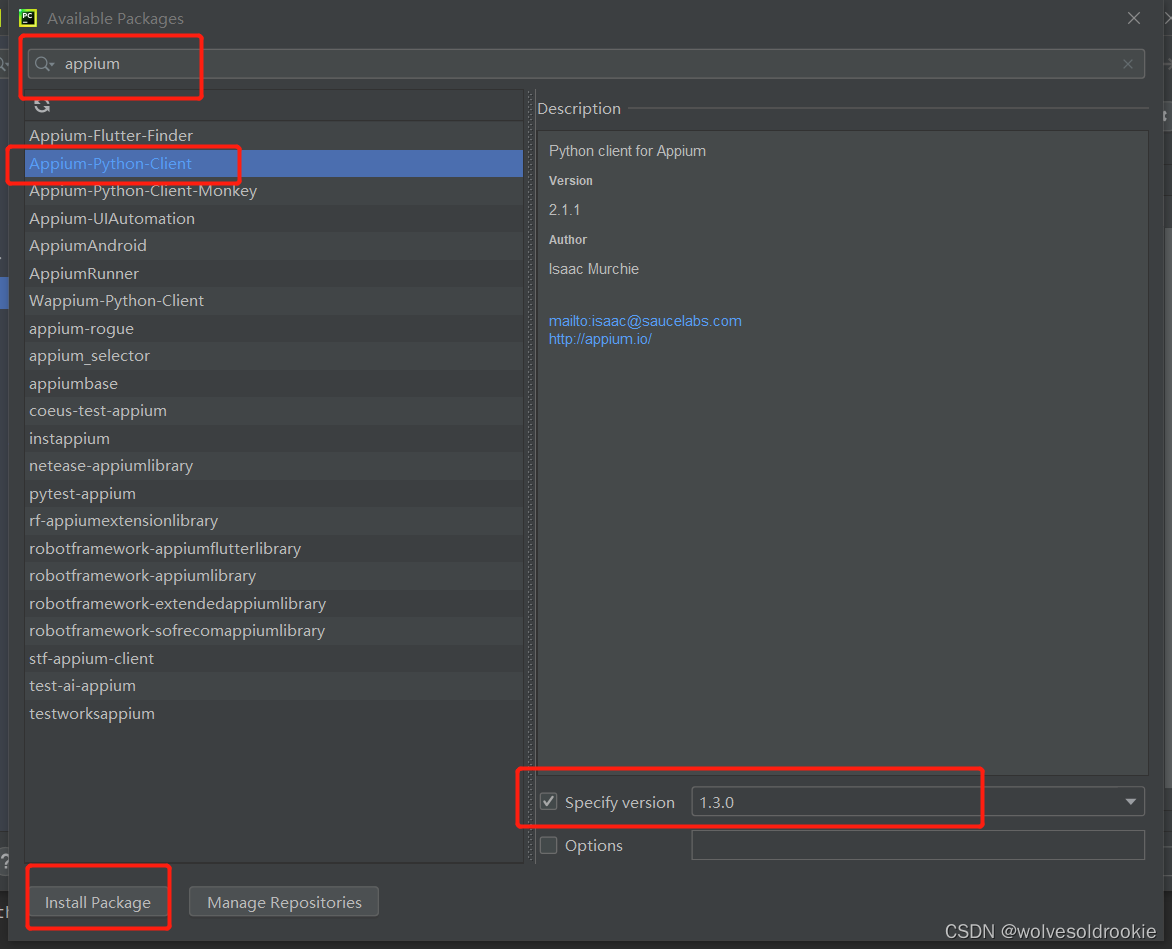Enable the Options checkbox

tap(549, 845)
